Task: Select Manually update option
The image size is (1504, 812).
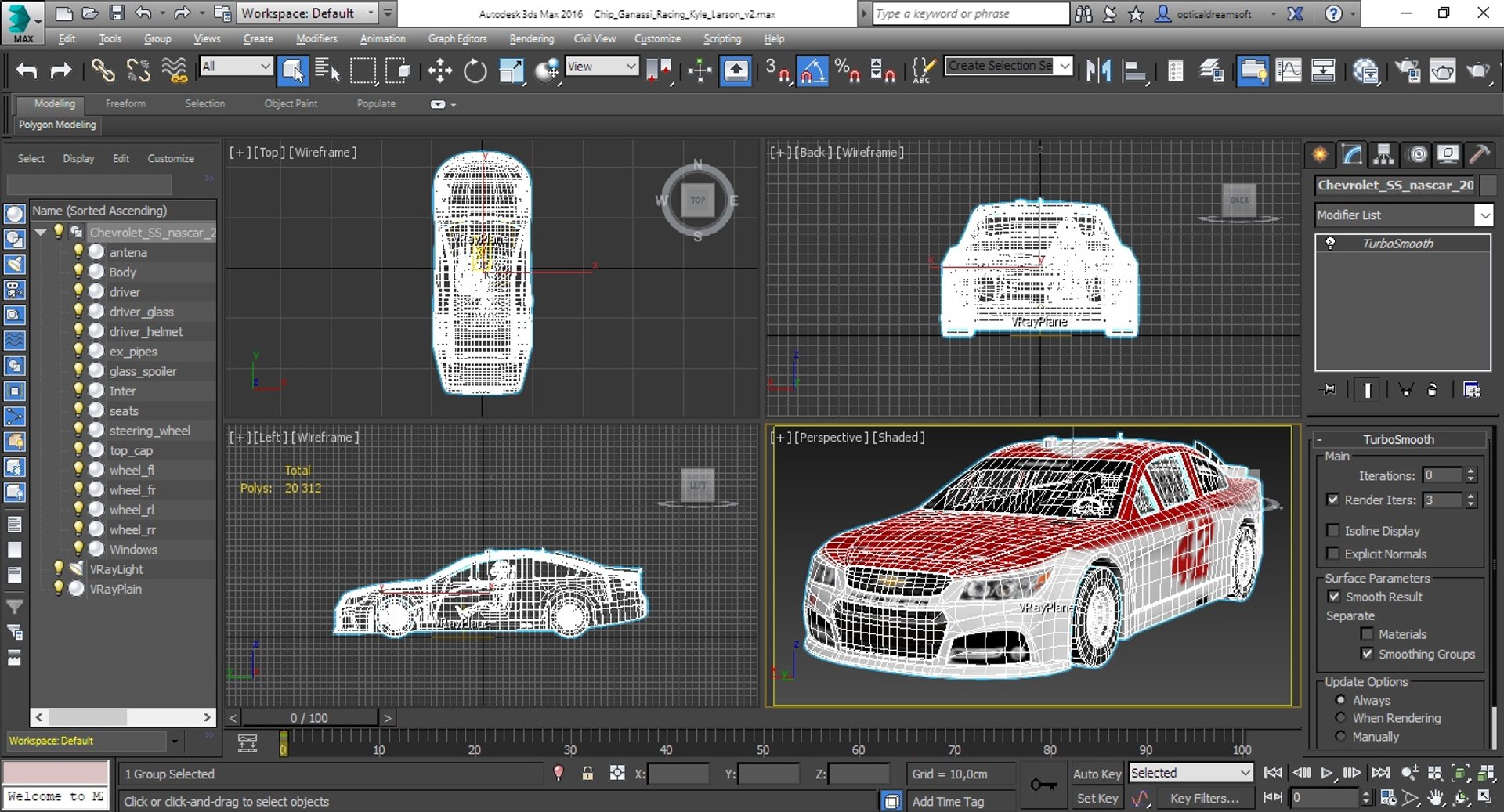Action: tap(1340, 737)
